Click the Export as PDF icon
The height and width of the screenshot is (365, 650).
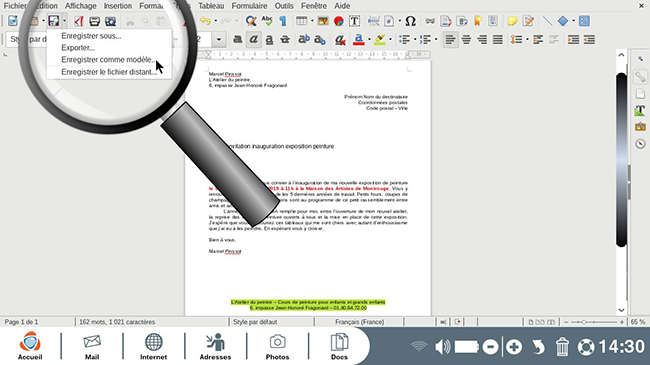(x=79, y=21)
